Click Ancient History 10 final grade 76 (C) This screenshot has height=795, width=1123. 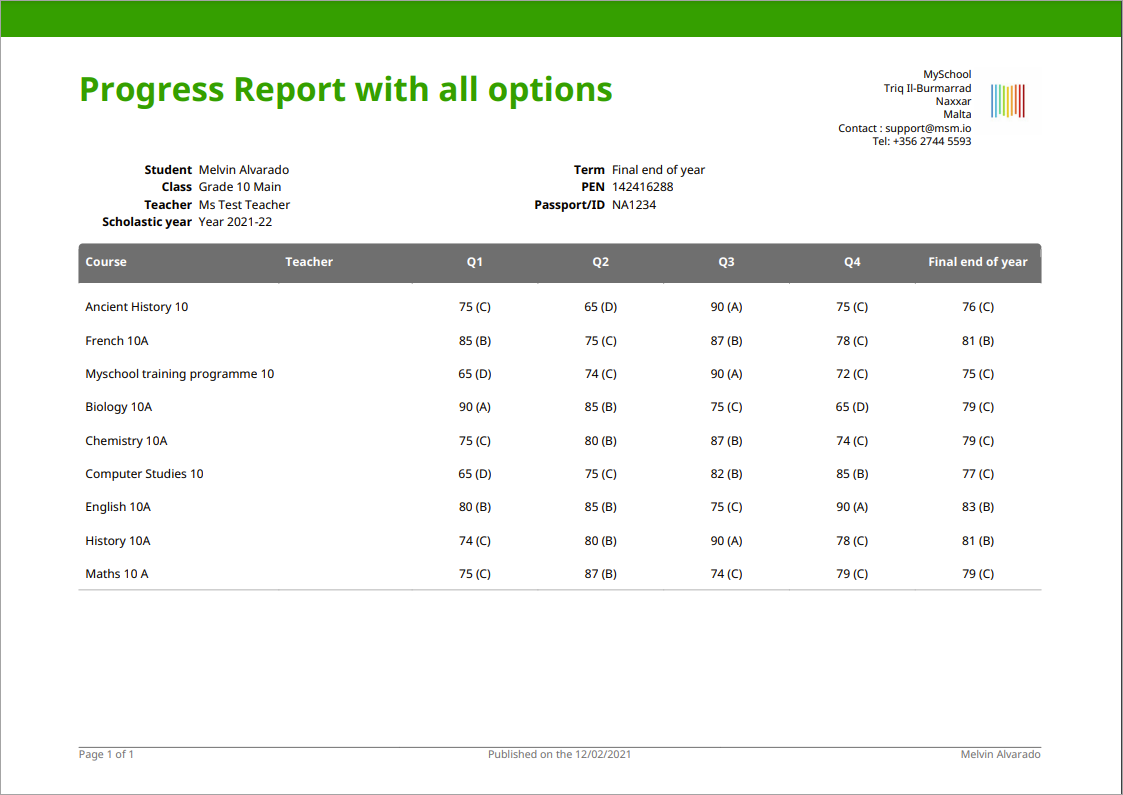point(978,307)
